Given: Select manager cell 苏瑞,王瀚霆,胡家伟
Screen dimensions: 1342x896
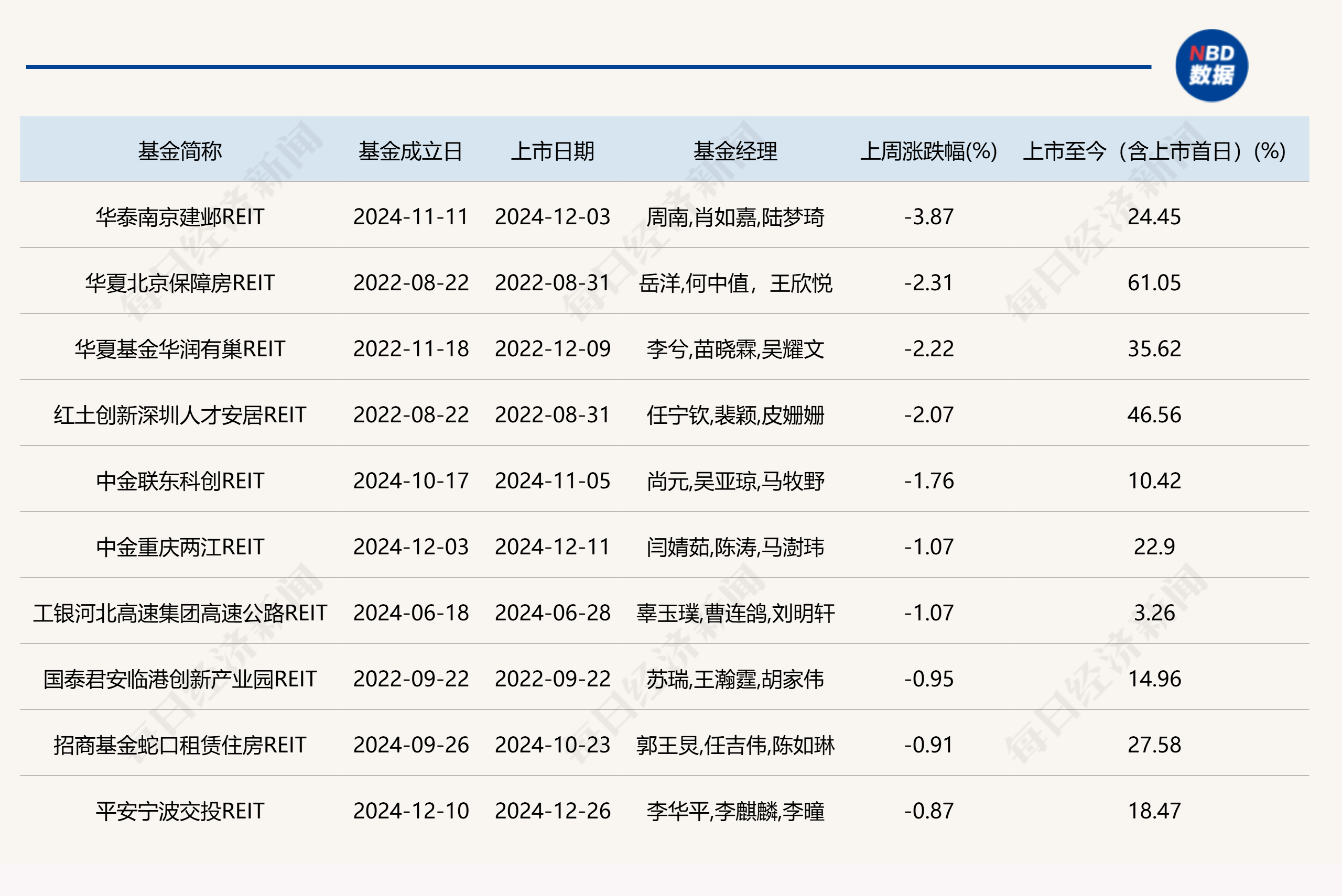Looking at the screenshot, I should point(735,680).
